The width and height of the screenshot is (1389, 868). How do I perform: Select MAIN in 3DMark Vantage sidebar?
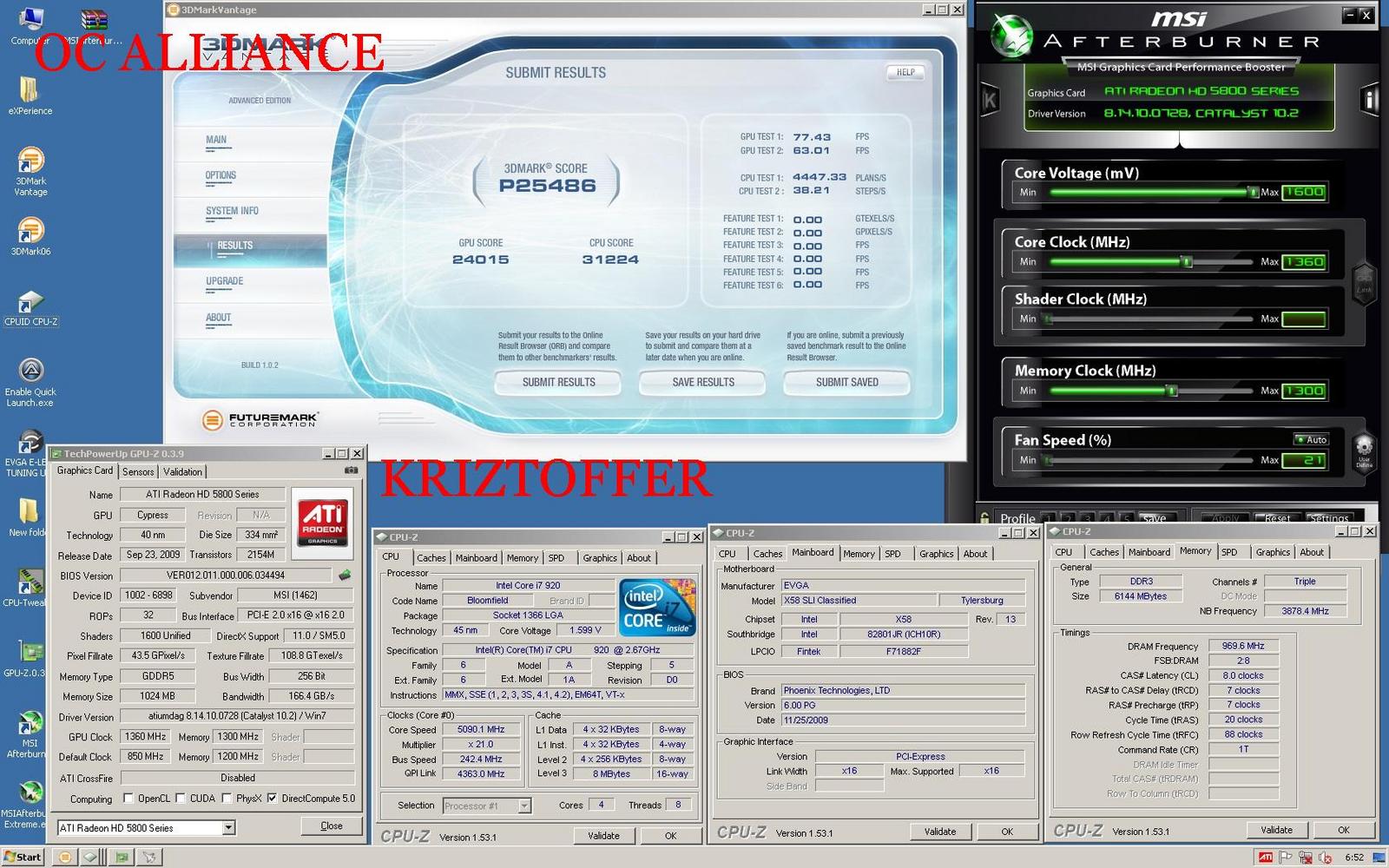point(216,140)
